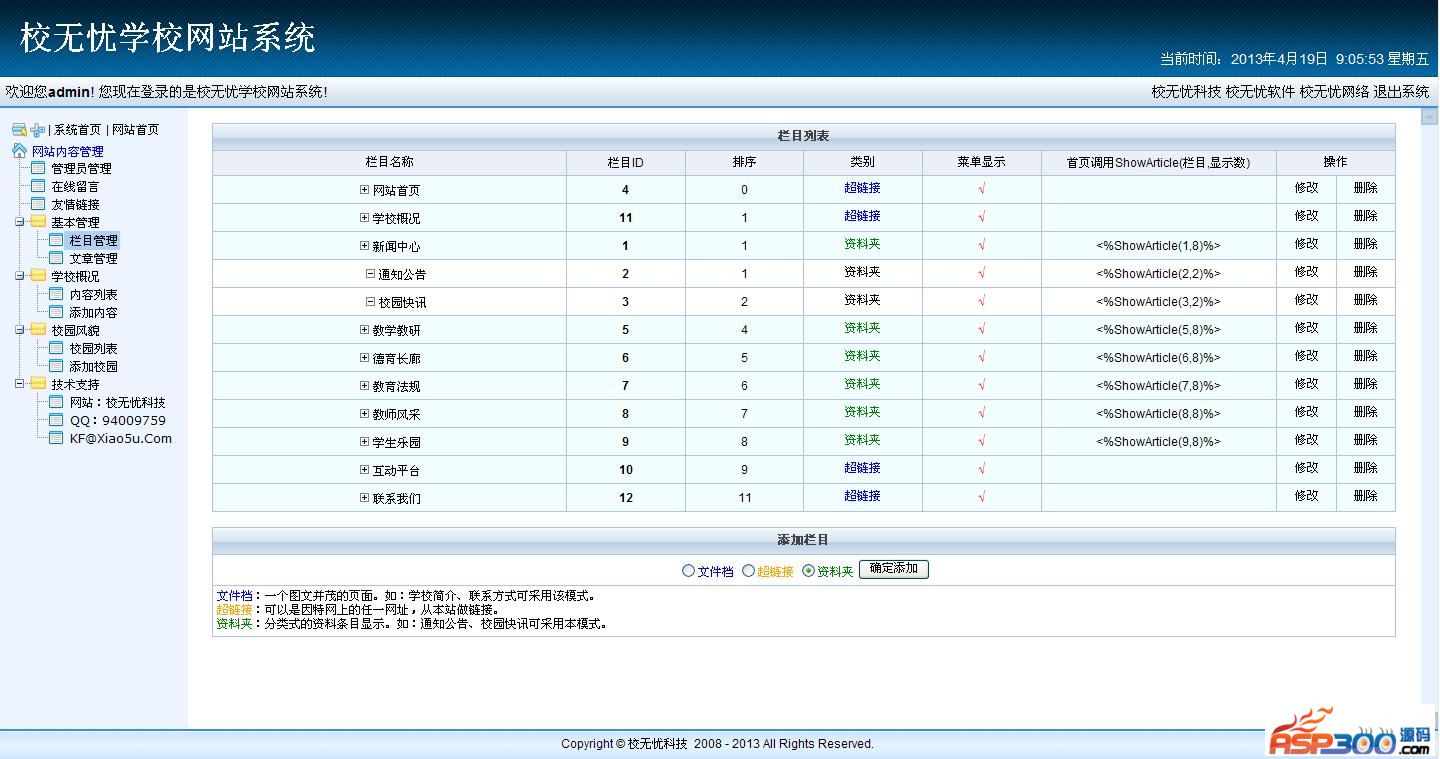1440x759 pixels.
Task: Click the home icon next to 网站内容管理
Action: (20, 151)
